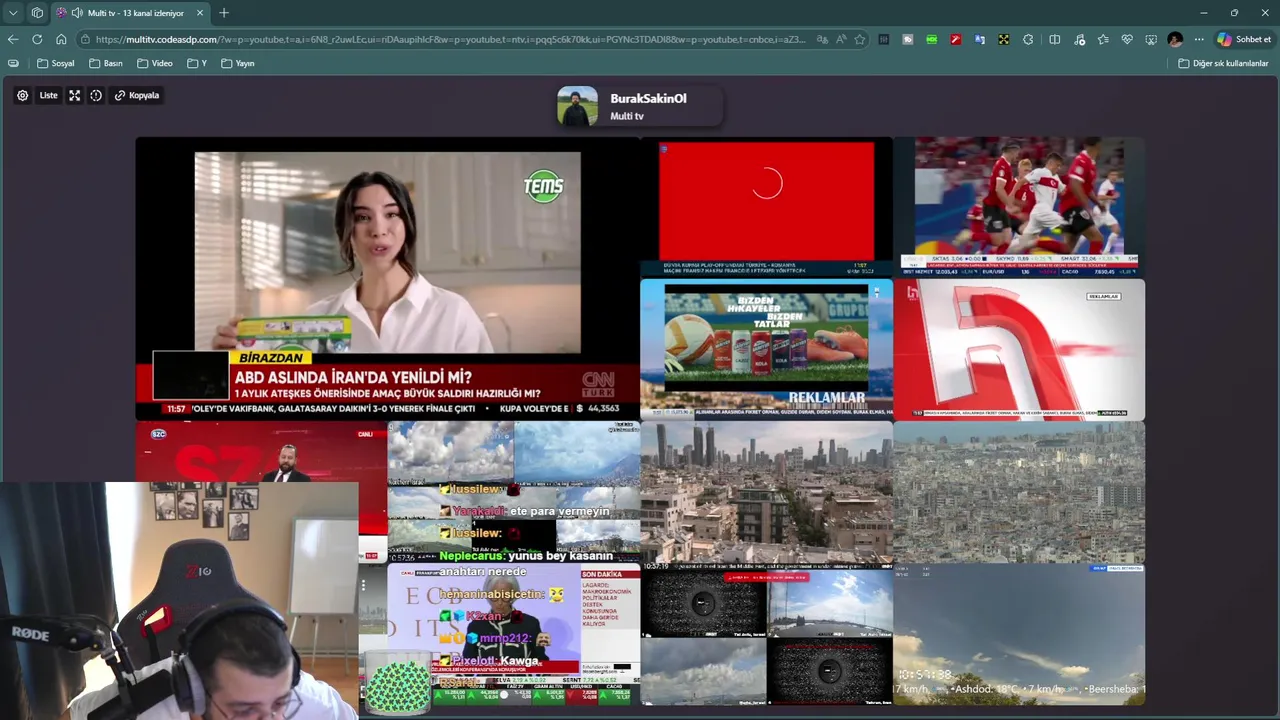Open the browser profile avatar
1280x720 pixels.
[x=1175, y=39]
